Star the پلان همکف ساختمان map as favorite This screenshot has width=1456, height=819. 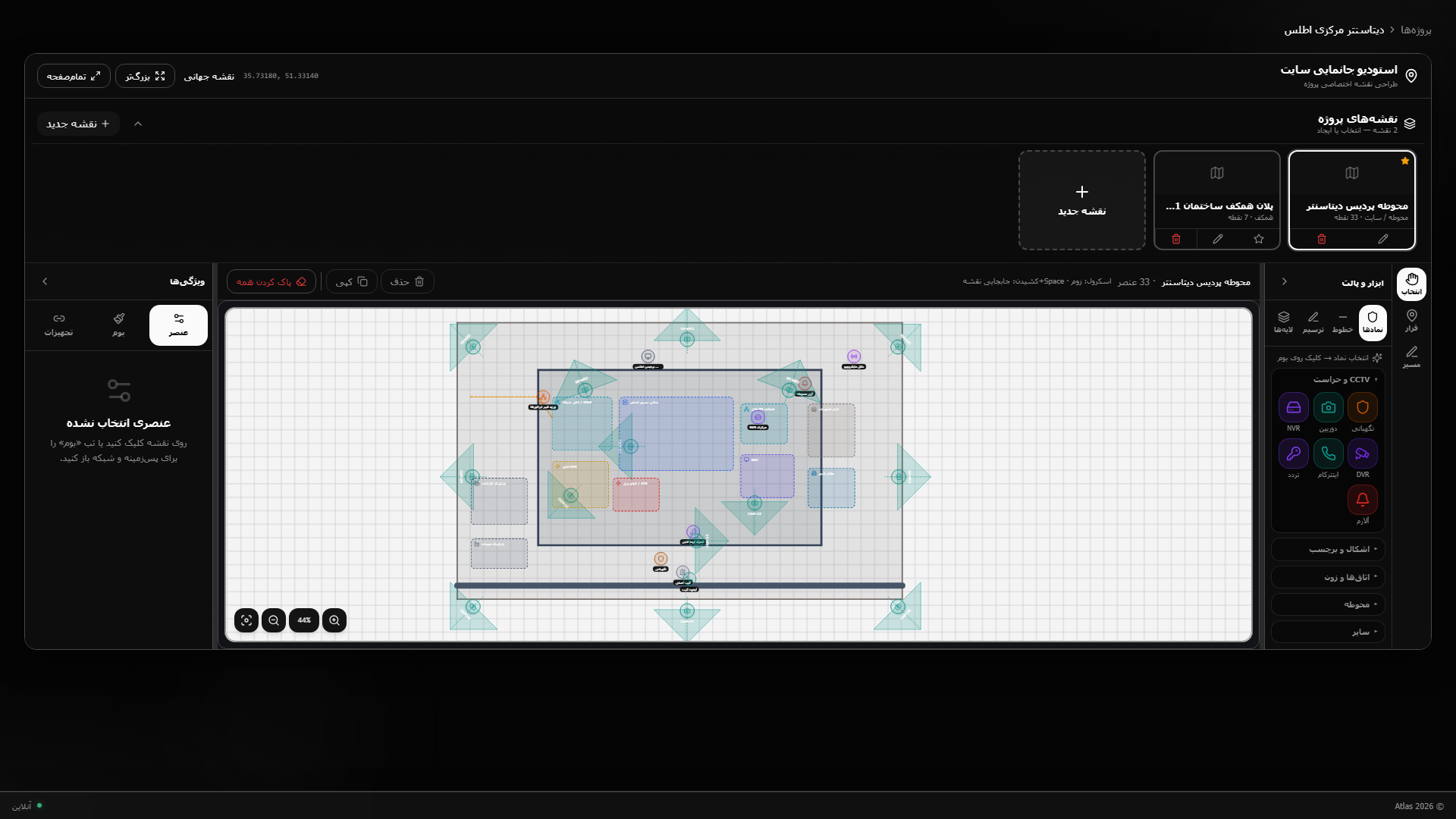1259,239
